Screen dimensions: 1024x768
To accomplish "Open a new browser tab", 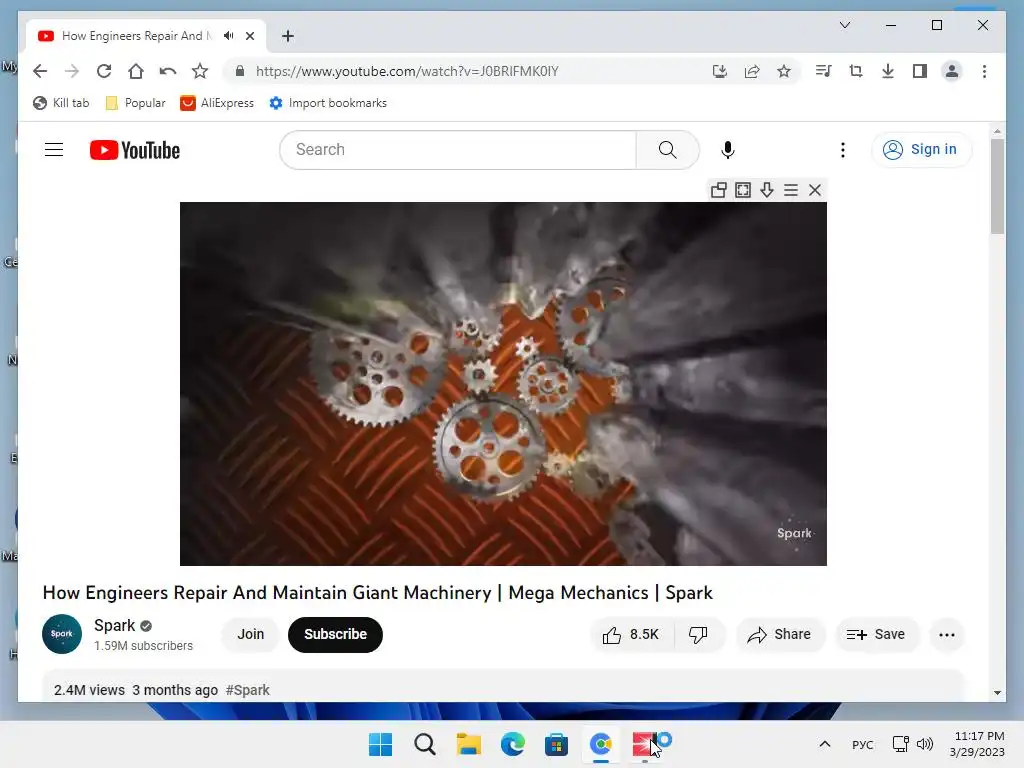I will click(x=288, y=36).
